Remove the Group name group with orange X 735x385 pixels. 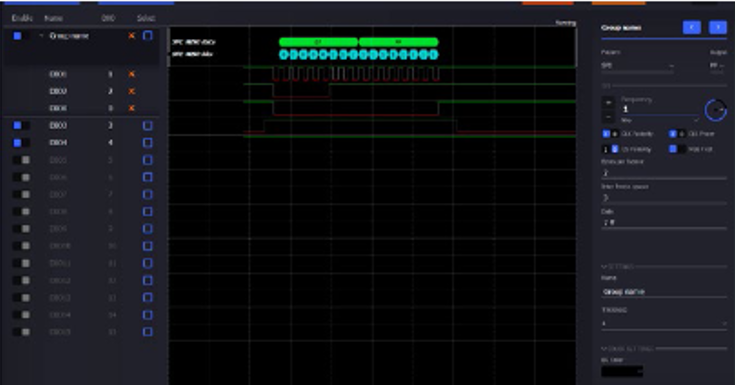coord(131,36)
